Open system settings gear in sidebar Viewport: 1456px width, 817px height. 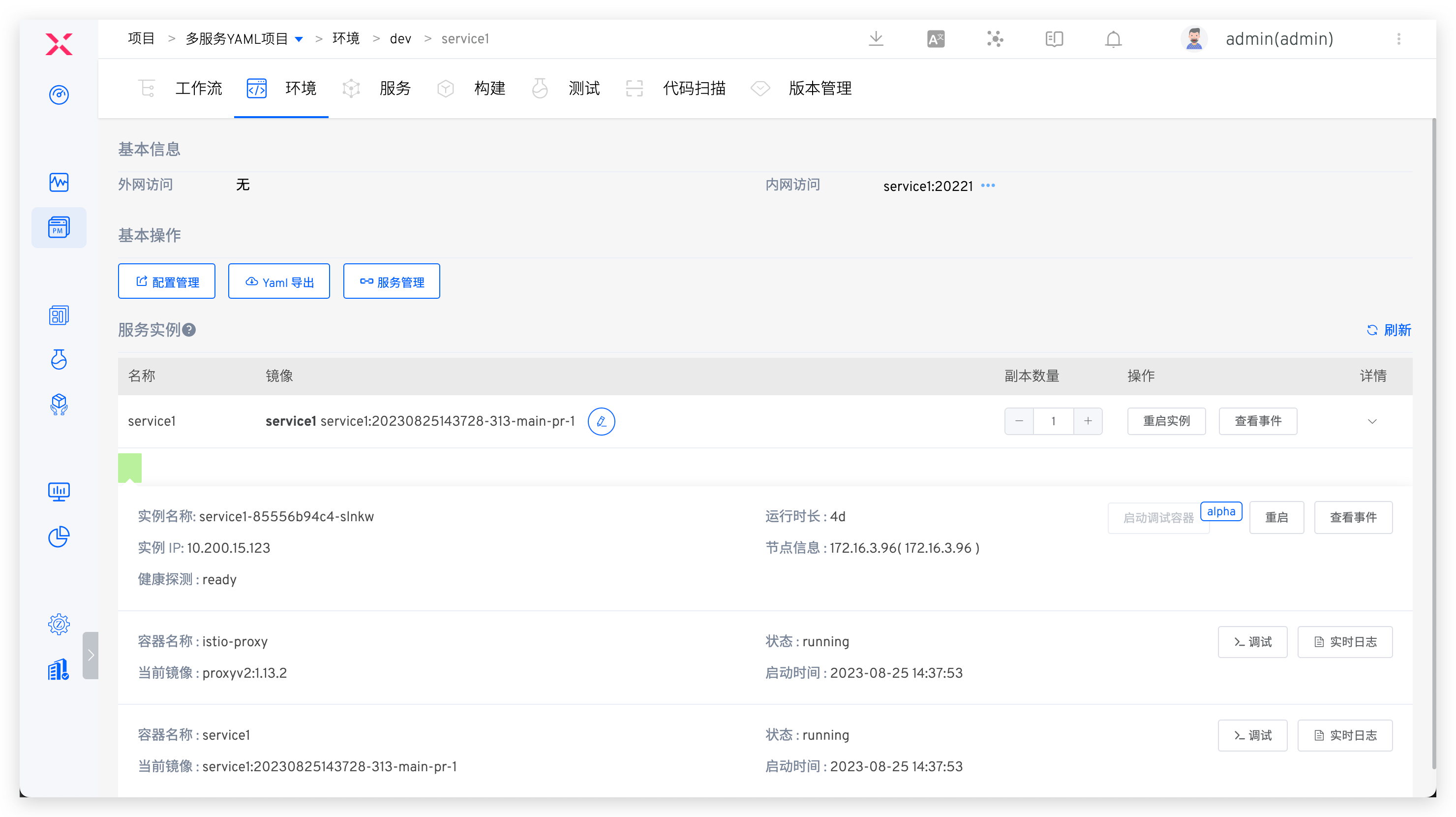pos(59,624)
